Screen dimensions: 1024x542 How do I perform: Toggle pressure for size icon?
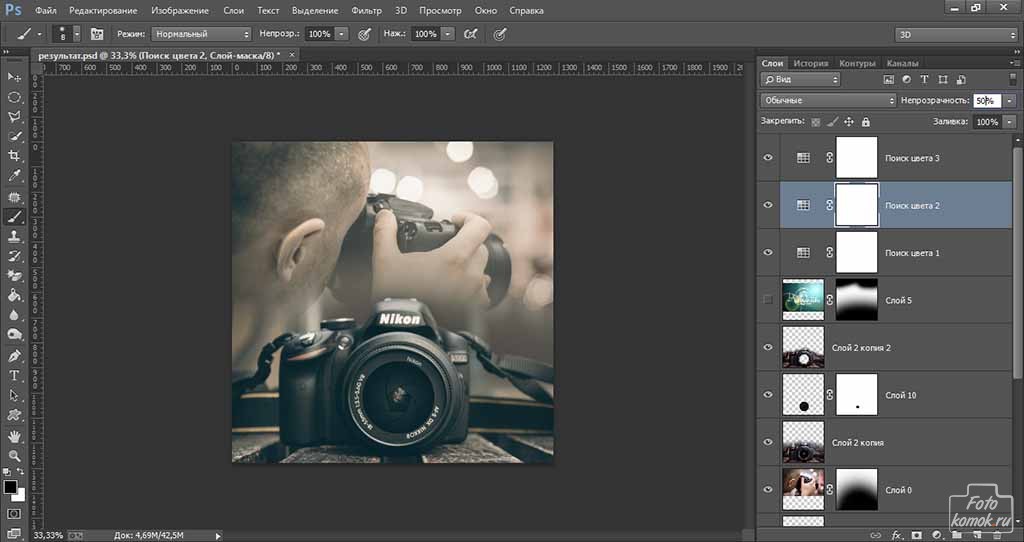pyautogui.click(x=500, y=34)
